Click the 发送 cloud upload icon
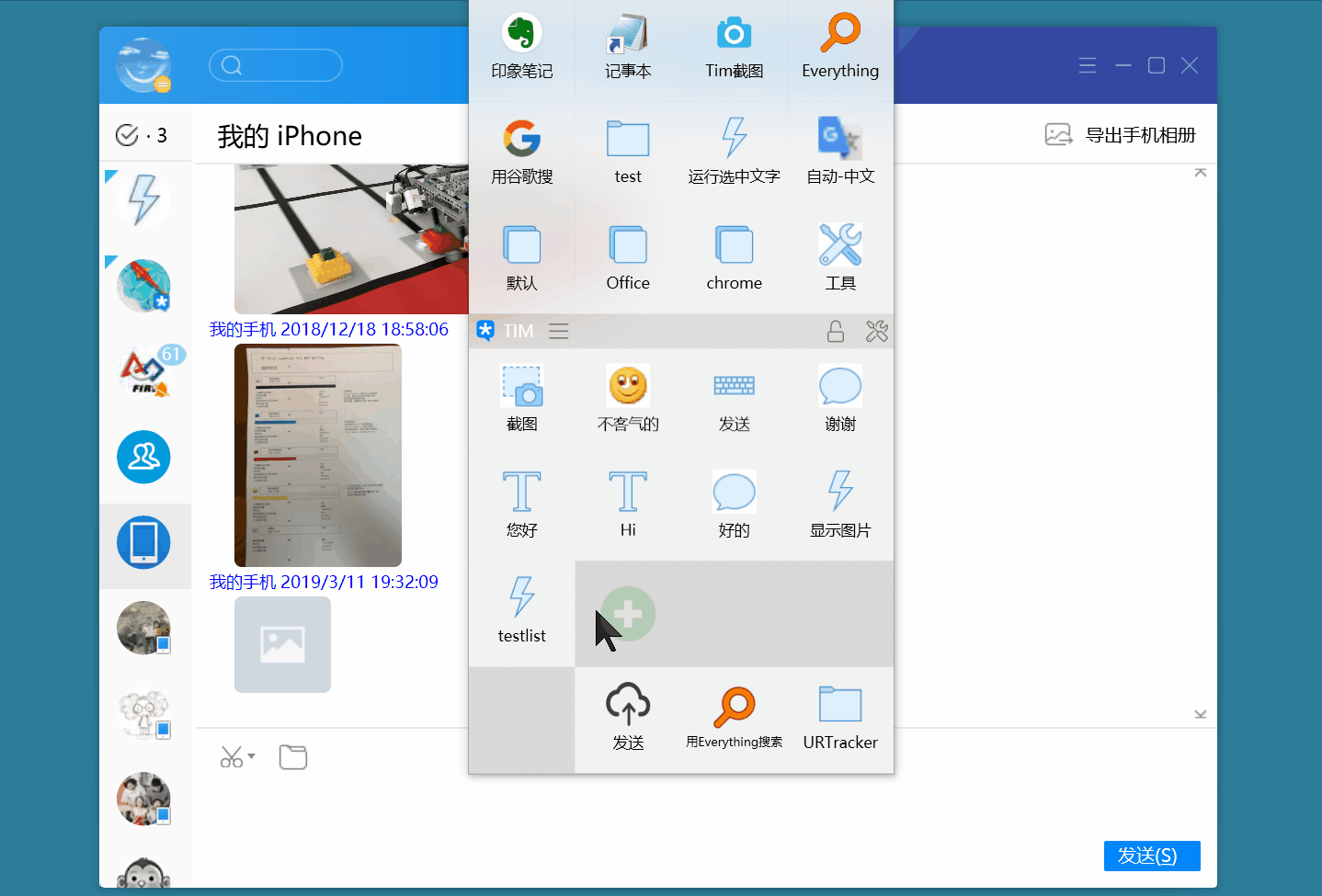The height and width of the screenshot is (896, 1322). [x=628, y=704]
